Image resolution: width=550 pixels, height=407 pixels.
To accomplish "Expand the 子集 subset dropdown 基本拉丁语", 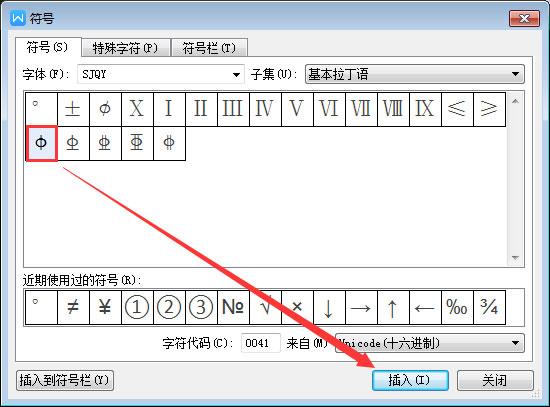I will pyautogui.click(x=415, y=74).
